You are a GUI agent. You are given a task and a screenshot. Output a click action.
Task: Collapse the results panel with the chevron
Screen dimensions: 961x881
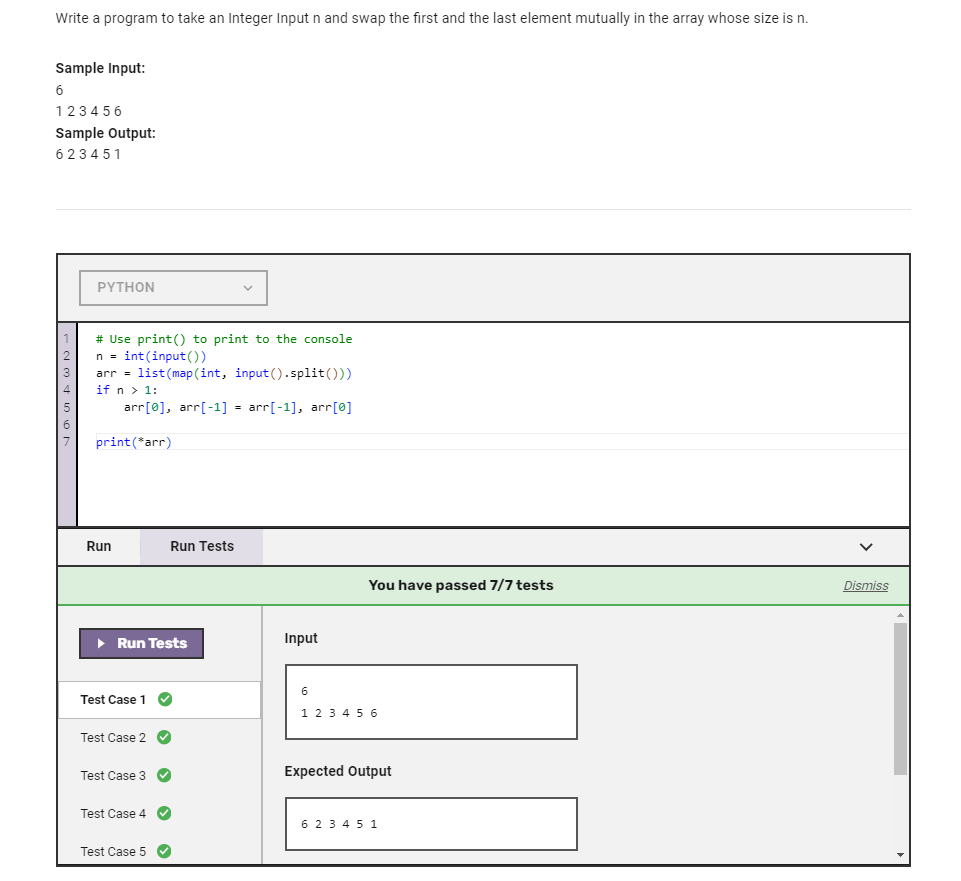865,547
